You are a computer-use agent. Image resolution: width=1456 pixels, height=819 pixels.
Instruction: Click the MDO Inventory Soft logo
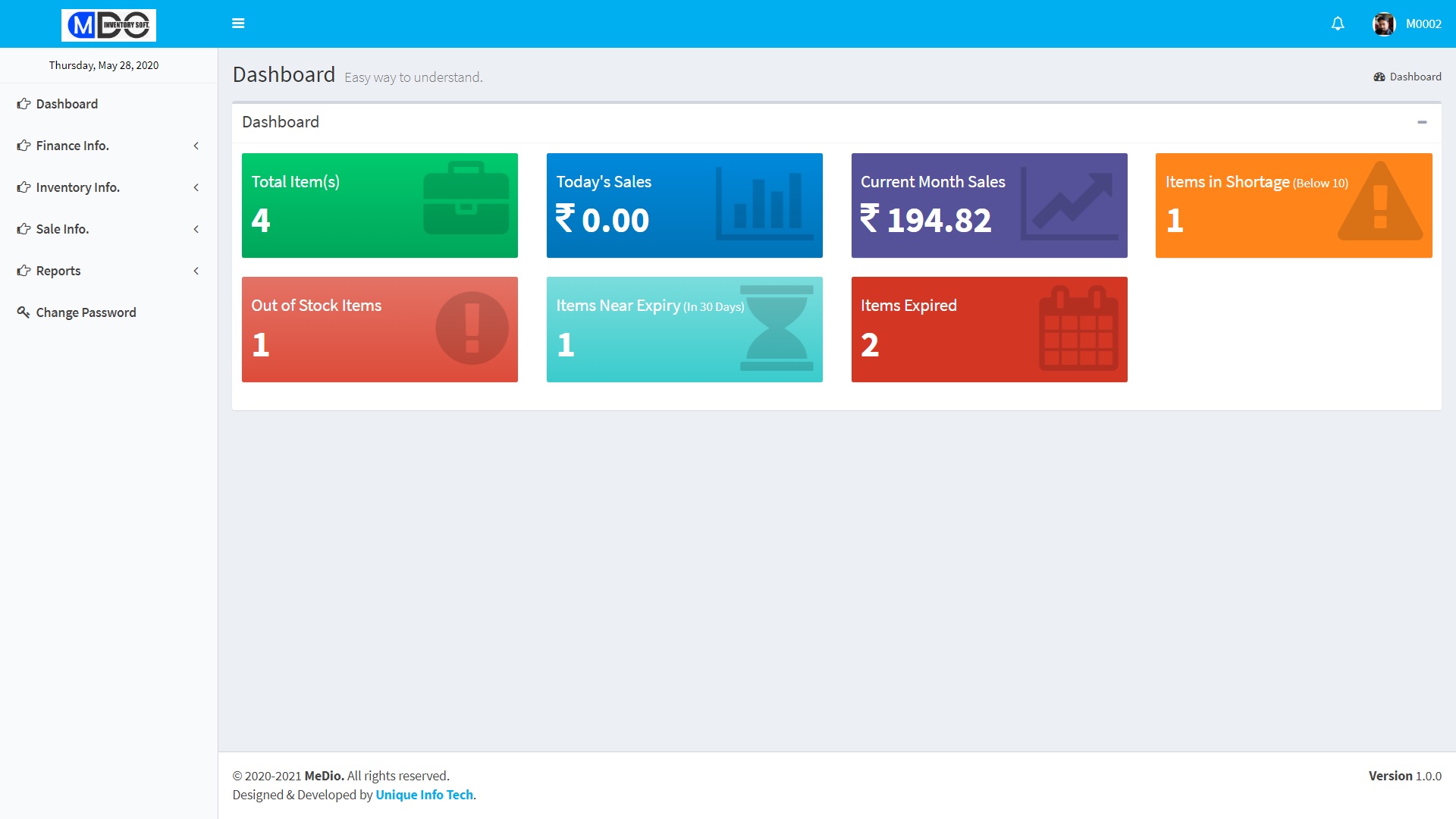click(x=108, y=25)
